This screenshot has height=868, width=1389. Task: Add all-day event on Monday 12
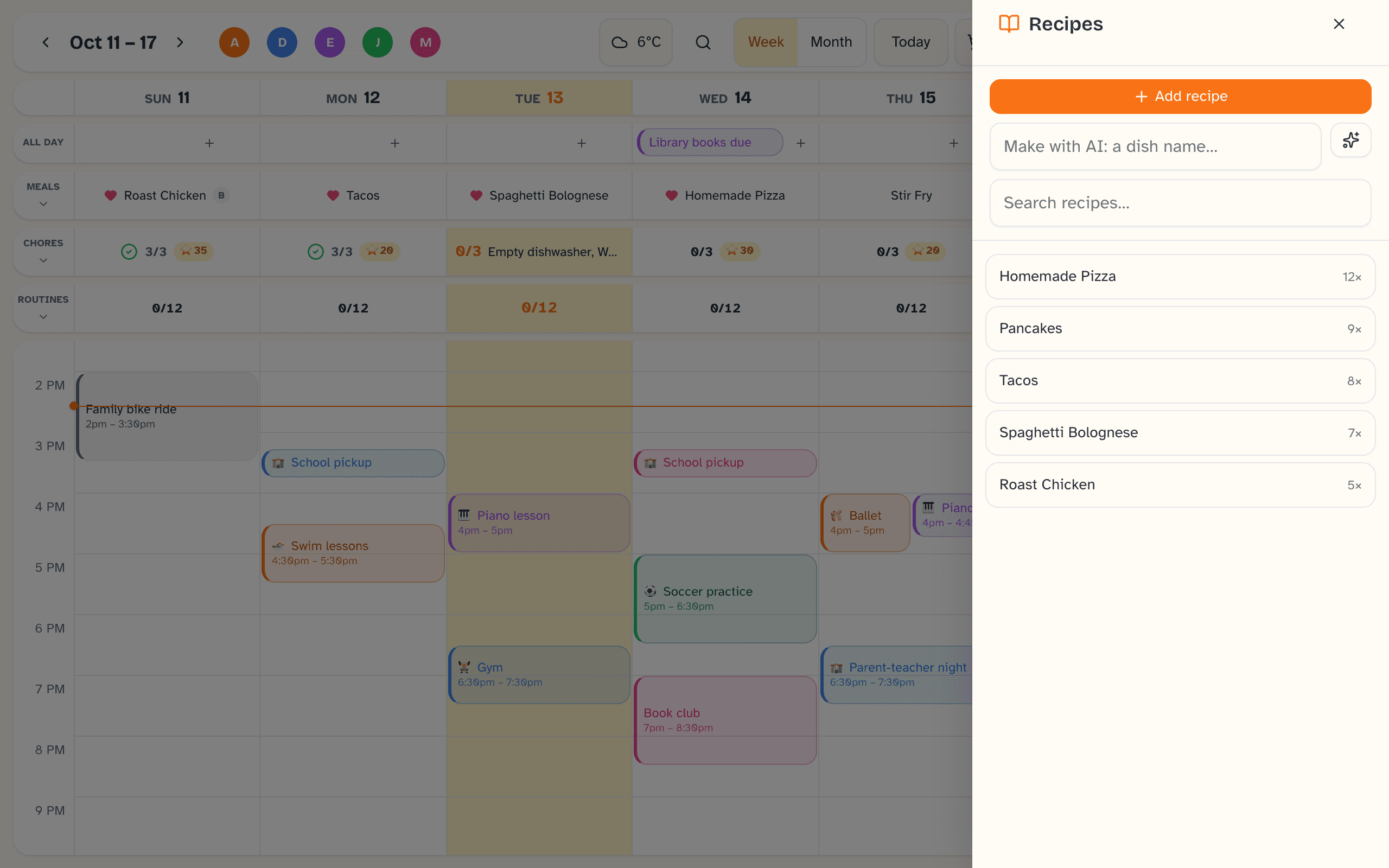pyautogui.click(x=395, y=143)
